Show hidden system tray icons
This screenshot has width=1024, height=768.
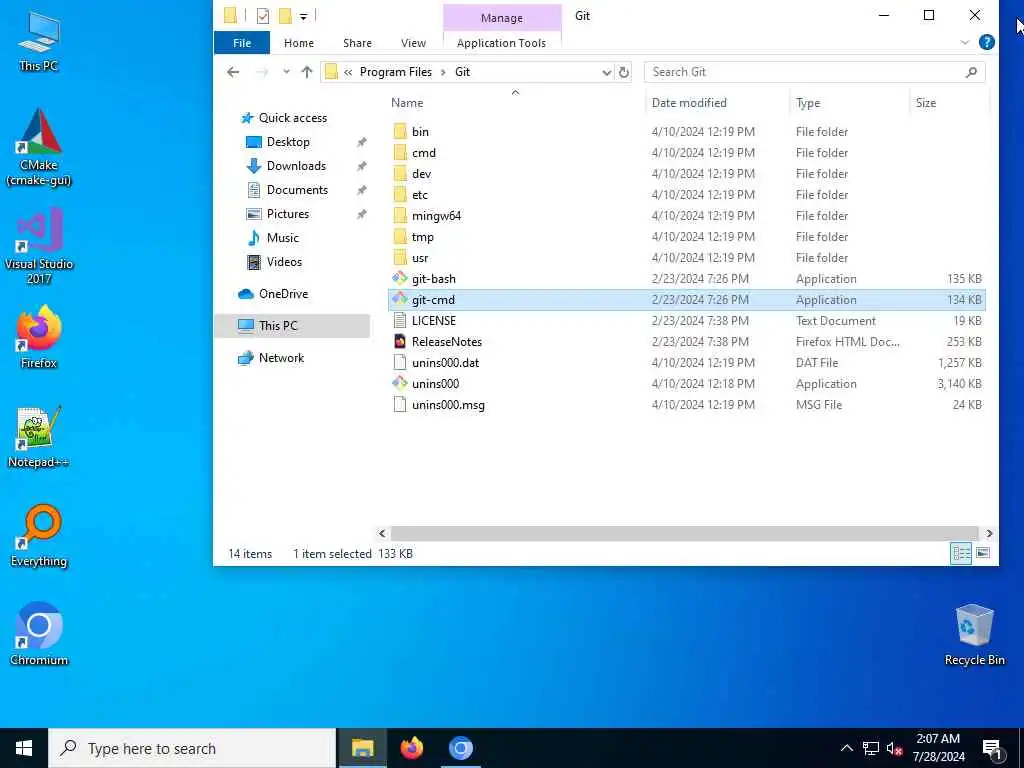[x=846, y=748]
